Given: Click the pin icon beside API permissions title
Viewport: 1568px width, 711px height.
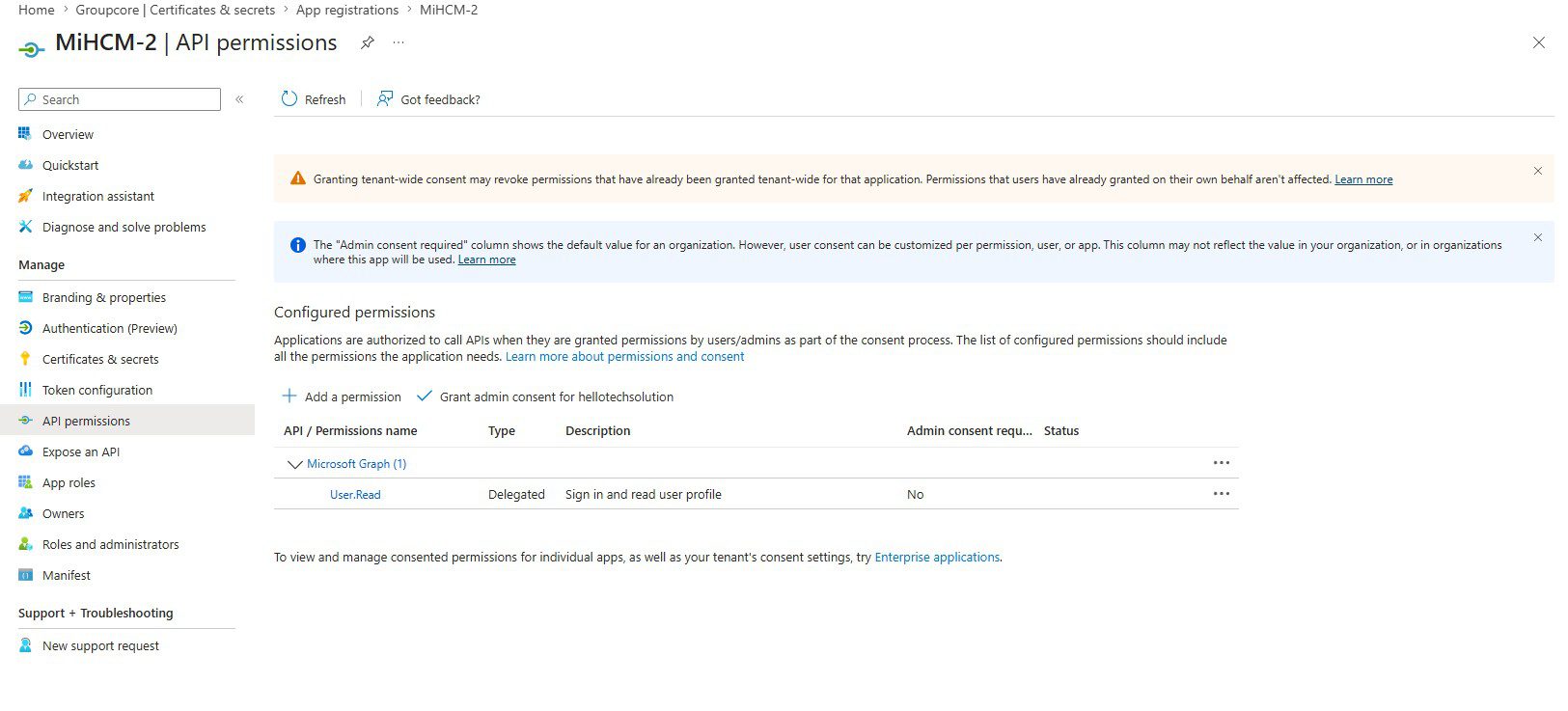Looking at the screenshot, I should coord(367,42).
